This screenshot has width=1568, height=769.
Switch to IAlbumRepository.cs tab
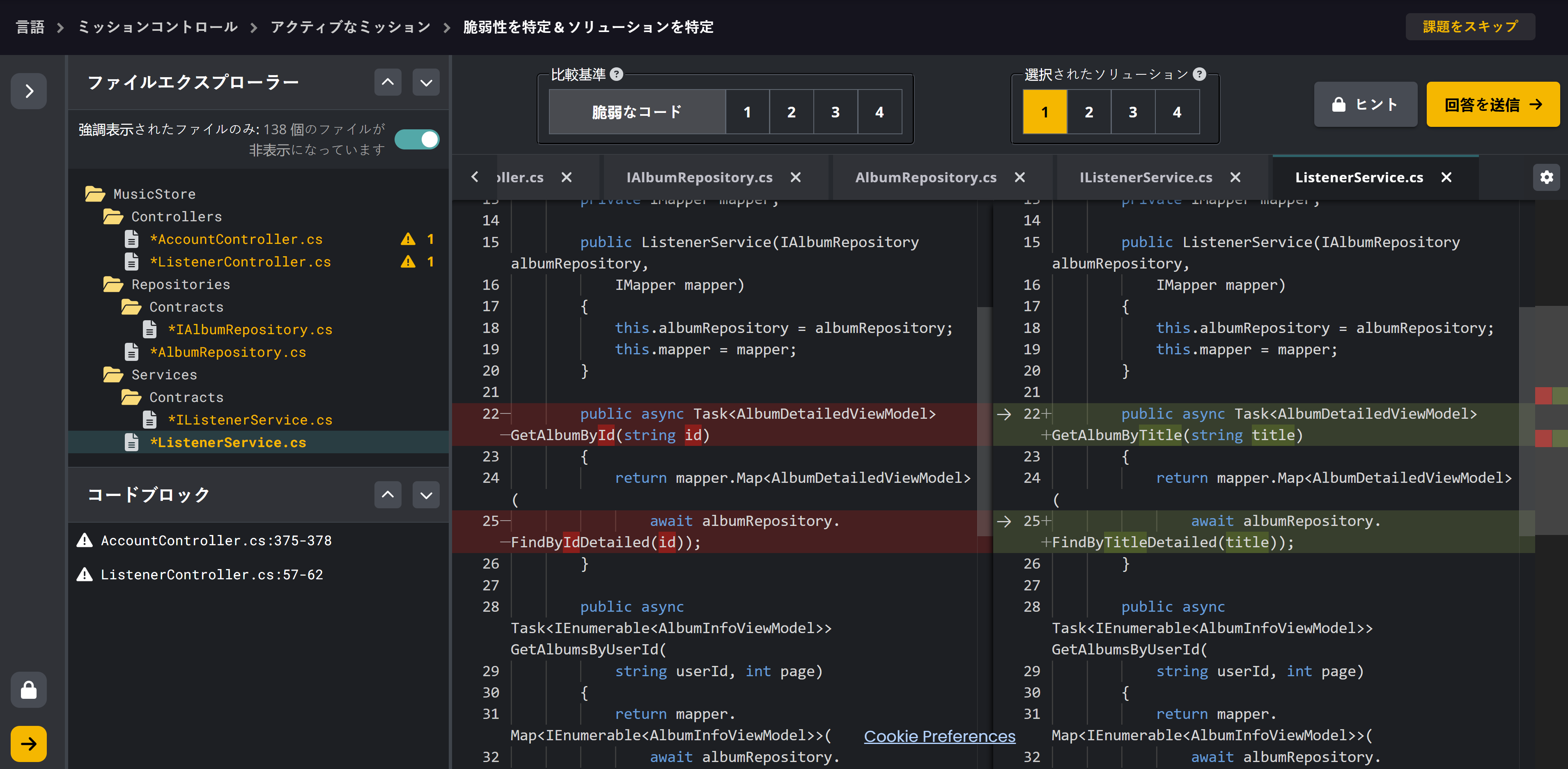click(699, 177)
